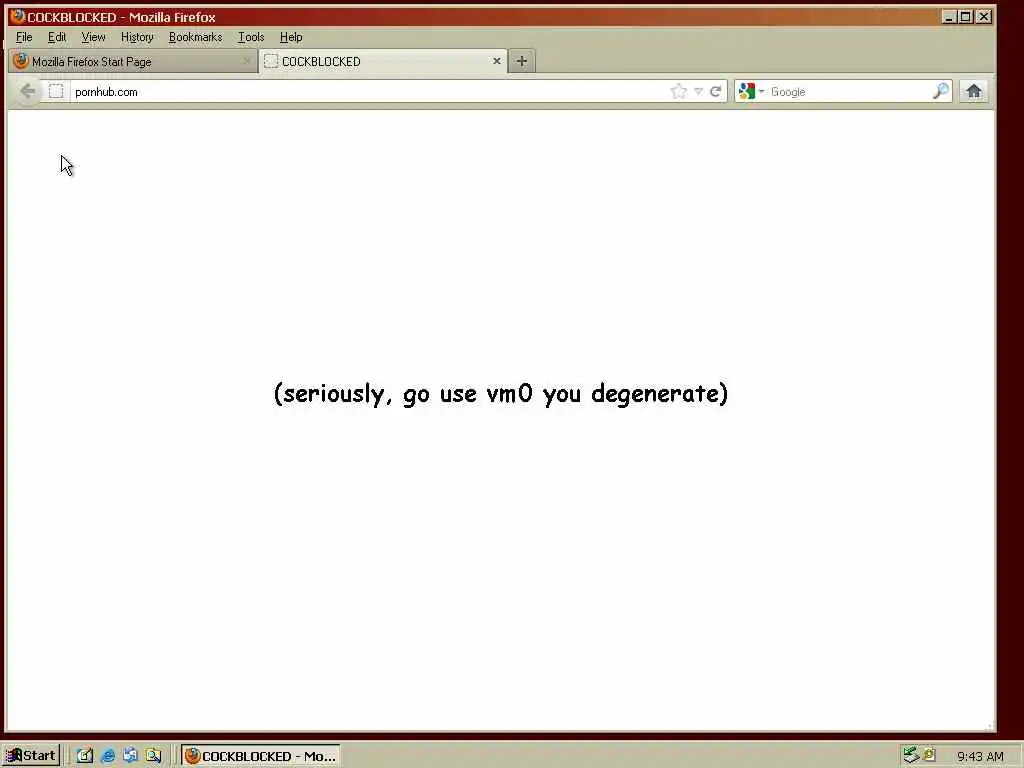The image size is (1024, 768).
Task: Reload the current page
Action: [x=715, y=91]
